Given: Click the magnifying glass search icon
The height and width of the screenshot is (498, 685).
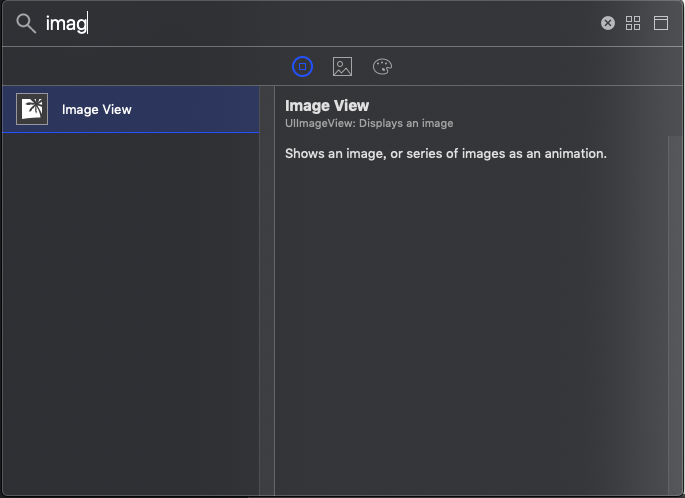Looking at the screenshot, I should pos(25,23).
